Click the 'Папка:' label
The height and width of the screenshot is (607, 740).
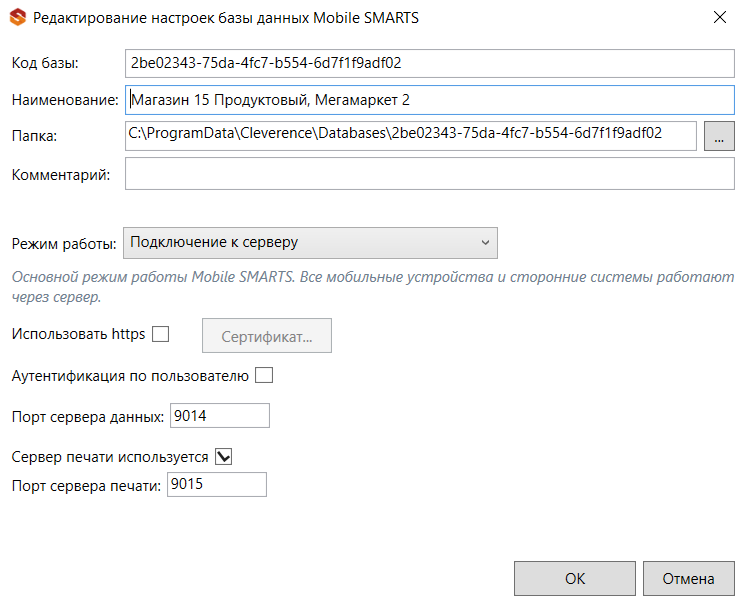click(x=34, y=136)
